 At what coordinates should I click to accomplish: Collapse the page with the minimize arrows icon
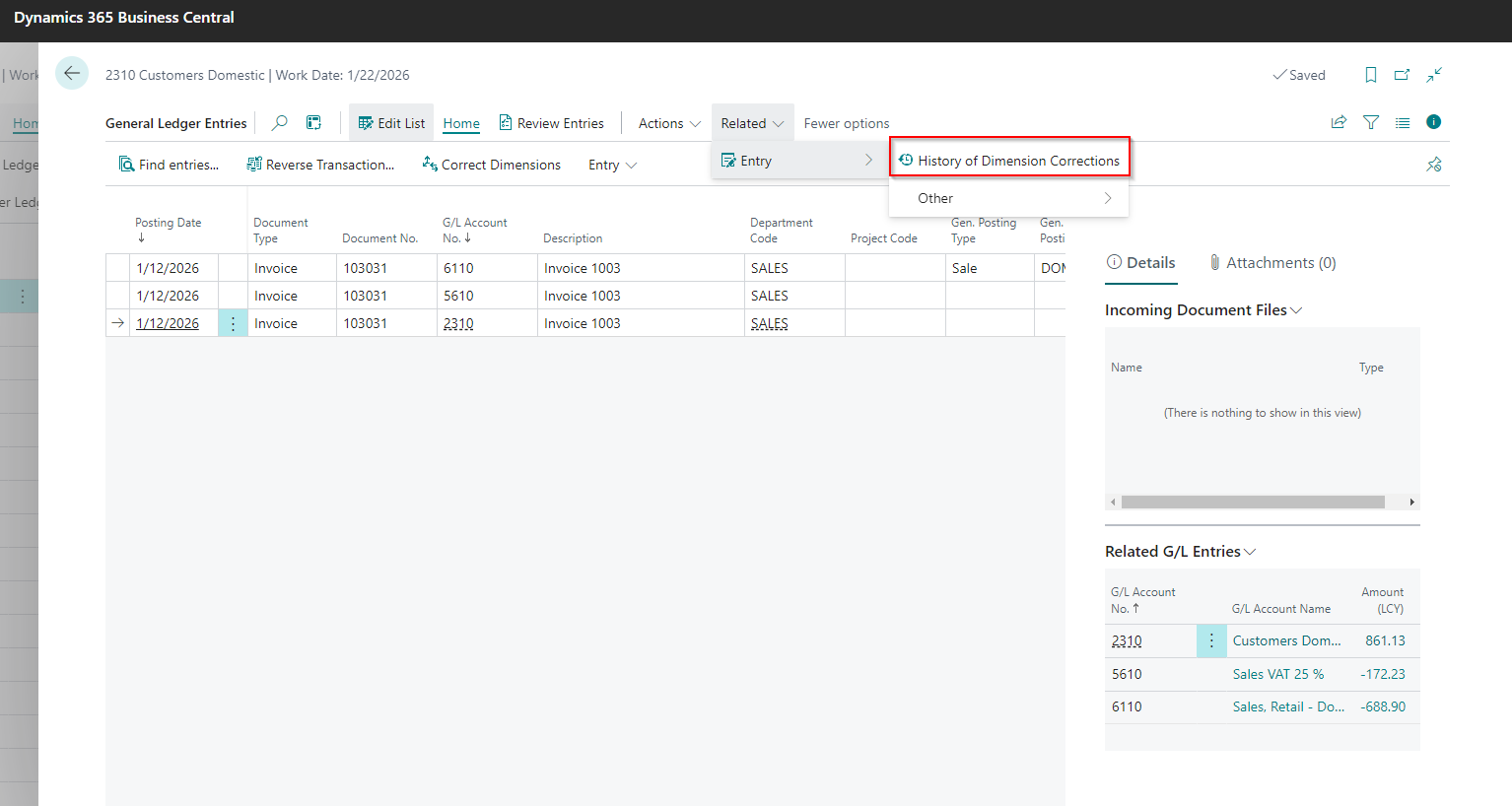[x=1434, y=75]
